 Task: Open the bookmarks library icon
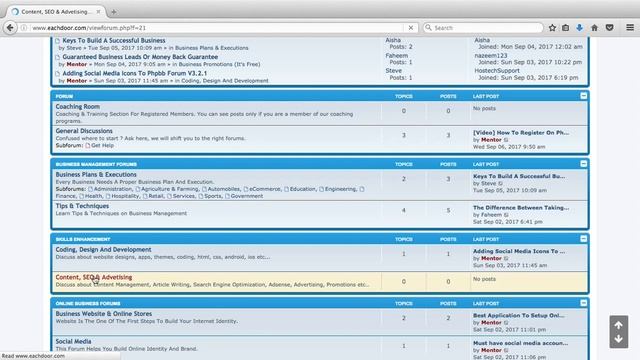[x=565, y=28]
